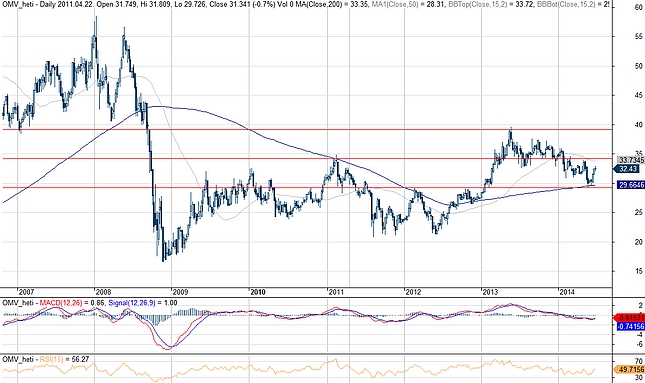Click the 50 price axis label
Viewport: 645px width, 383px height.
point(639,66)
